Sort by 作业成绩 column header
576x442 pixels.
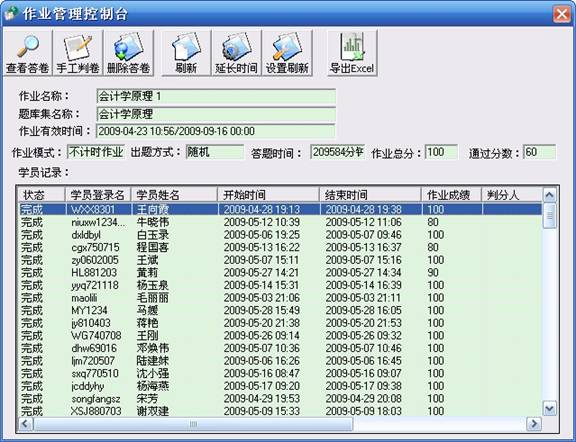[x=451, y=195]
